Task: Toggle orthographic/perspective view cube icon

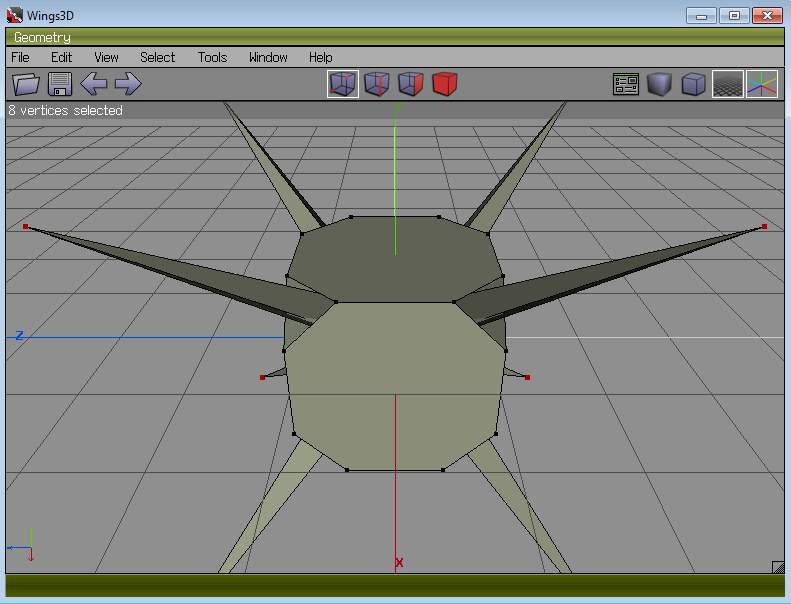Action: [x=693, y=84]
